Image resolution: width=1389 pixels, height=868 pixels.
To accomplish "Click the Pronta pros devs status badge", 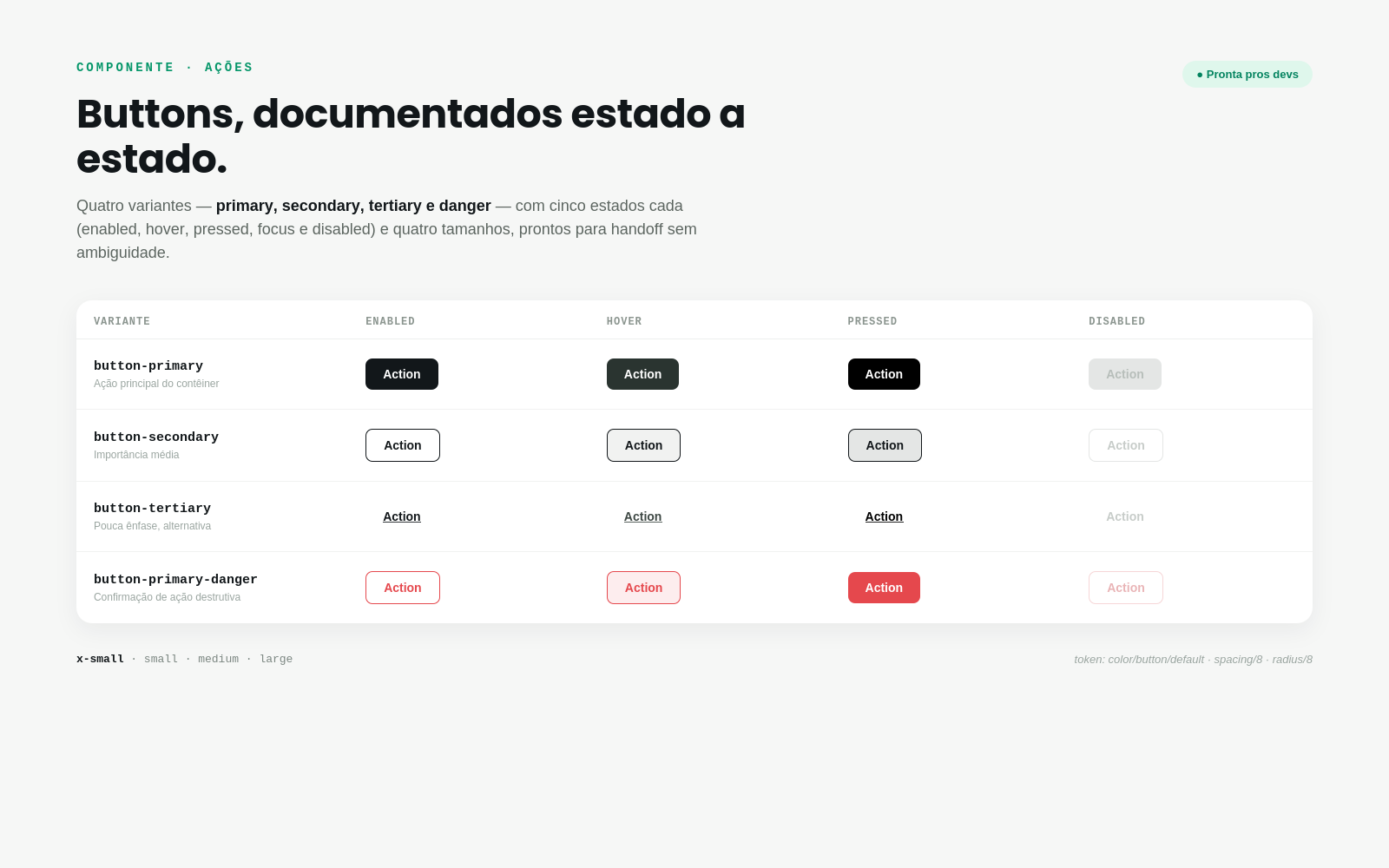I will point(1247,74).
